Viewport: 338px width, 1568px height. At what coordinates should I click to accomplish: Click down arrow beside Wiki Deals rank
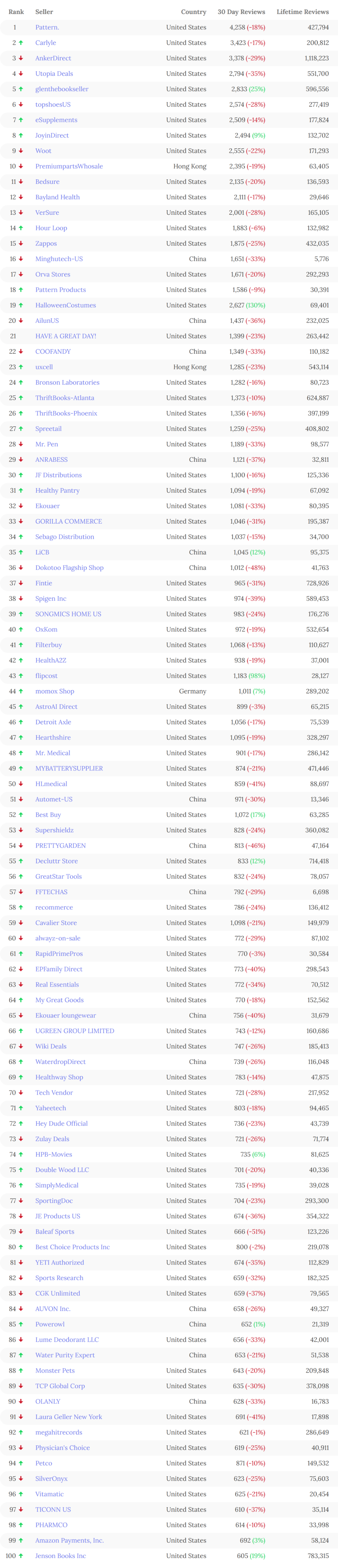(x=21, y=1046)
